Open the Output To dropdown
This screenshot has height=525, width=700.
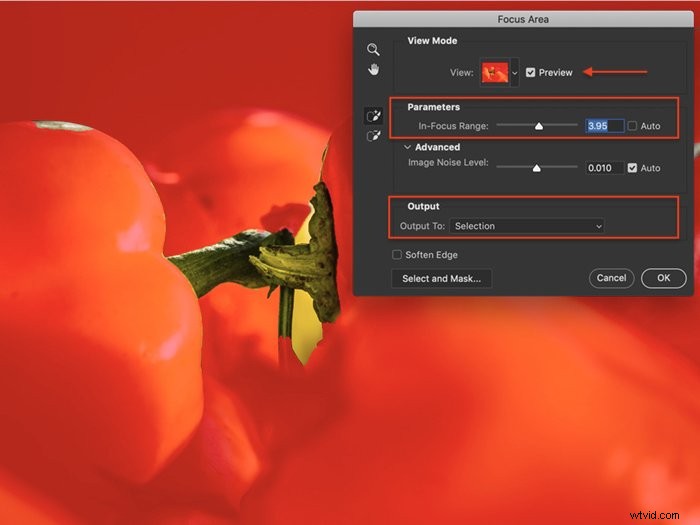coord(527,226)
